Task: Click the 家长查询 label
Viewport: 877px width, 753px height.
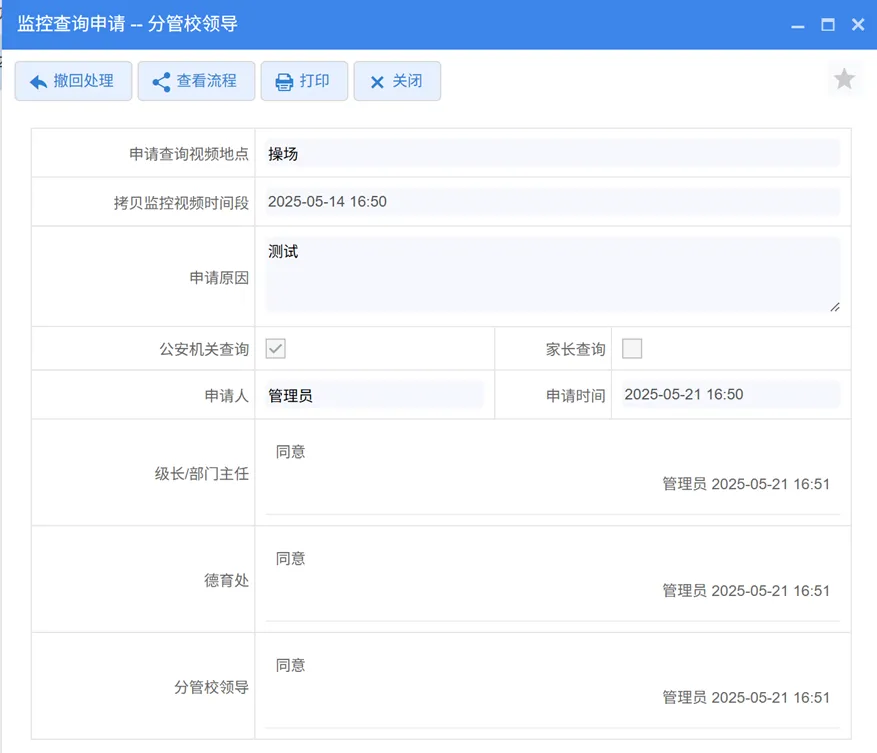Action: 576,349
